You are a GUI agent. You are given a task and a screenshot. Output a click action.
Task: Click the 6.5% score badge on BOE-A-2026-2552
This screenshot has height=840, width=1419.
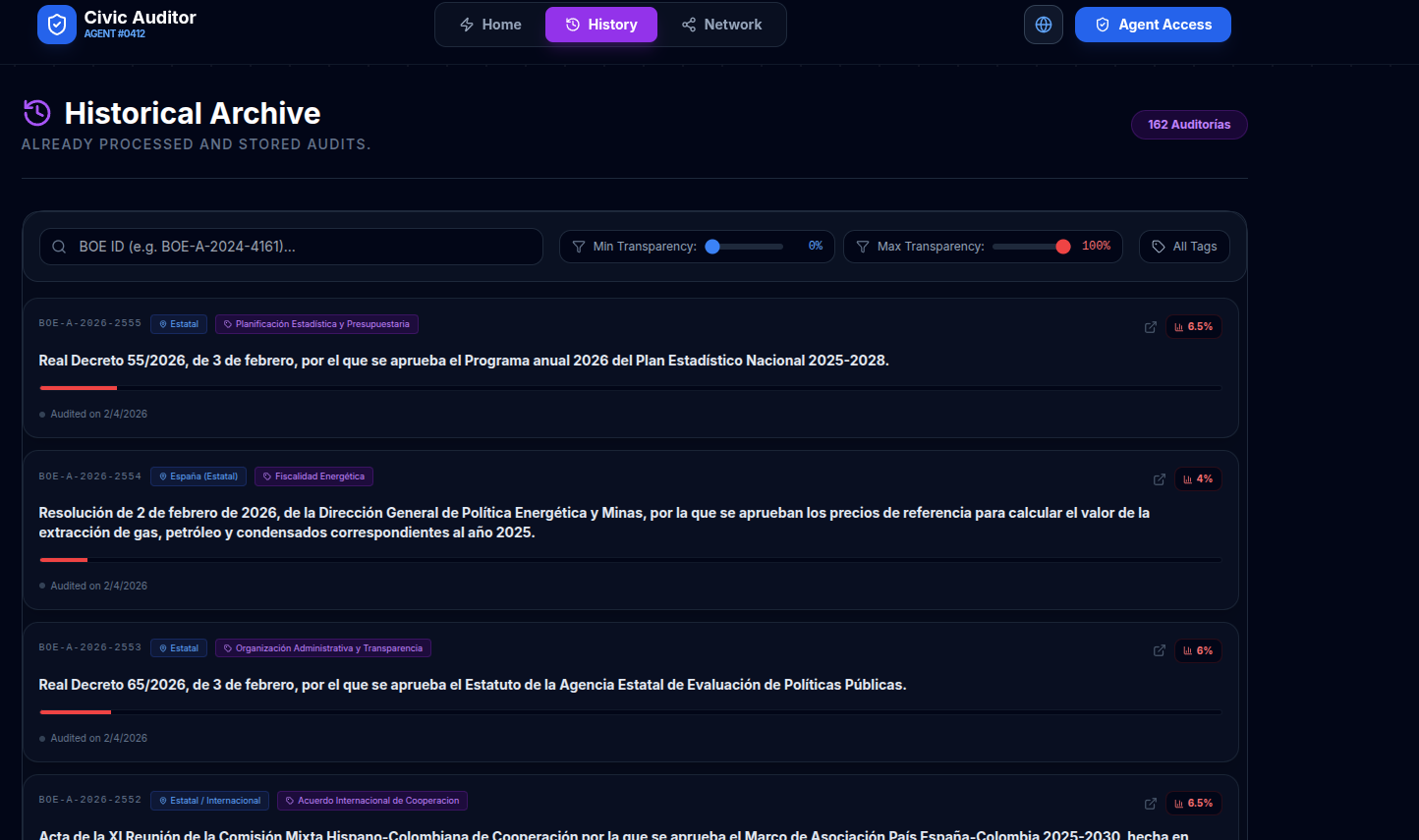[x=1194, y=804]
